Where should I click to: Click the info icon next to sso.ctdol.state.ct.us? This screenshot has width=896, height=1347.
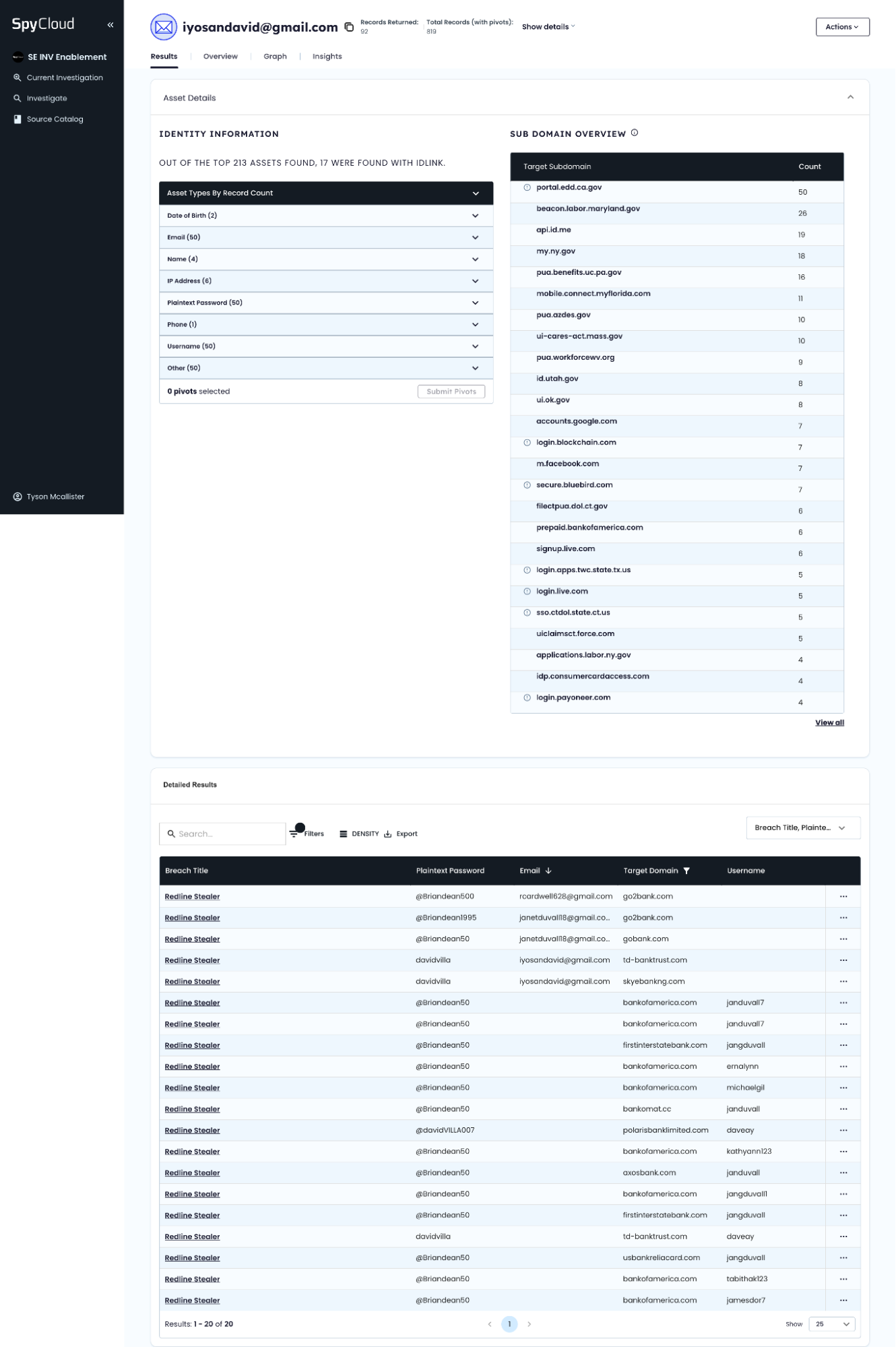[x=527, y=613]
